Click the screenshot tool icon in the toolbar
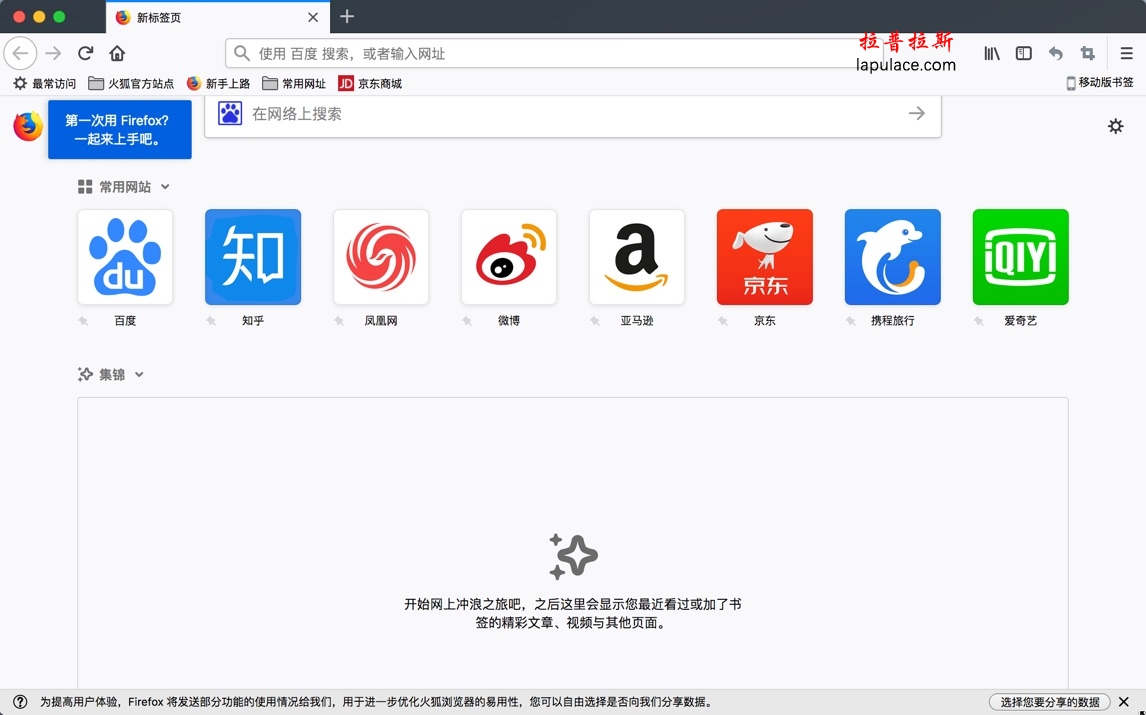The width and height of the screenshot is (1146, 715). coord(1087,53)
